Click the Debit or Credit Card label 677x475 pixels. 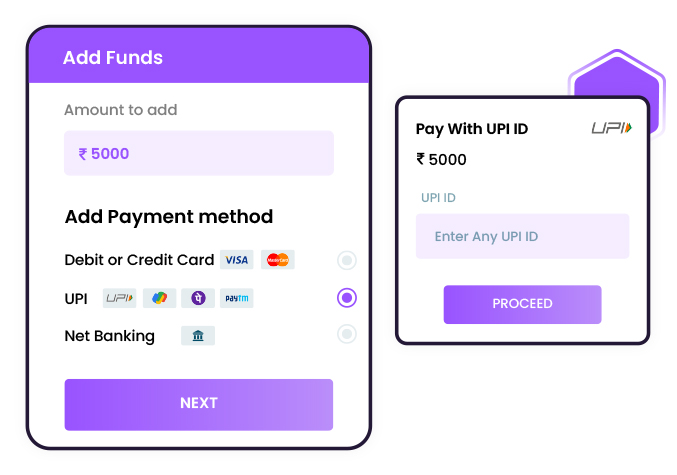139,260
